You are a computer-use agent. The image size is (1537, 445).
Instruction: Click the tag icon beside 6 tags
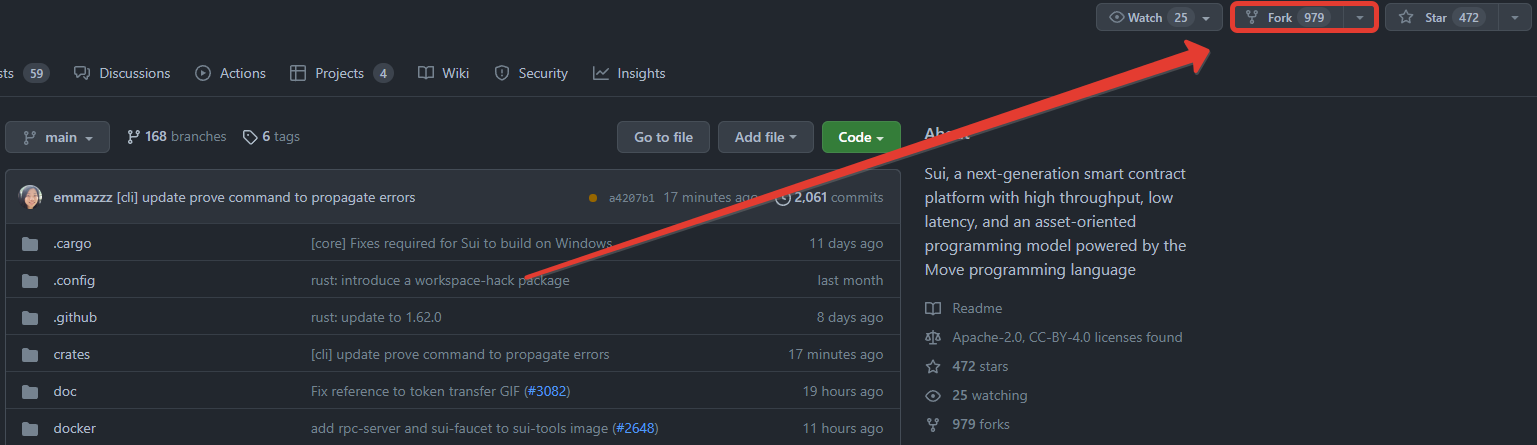(250, 137)
